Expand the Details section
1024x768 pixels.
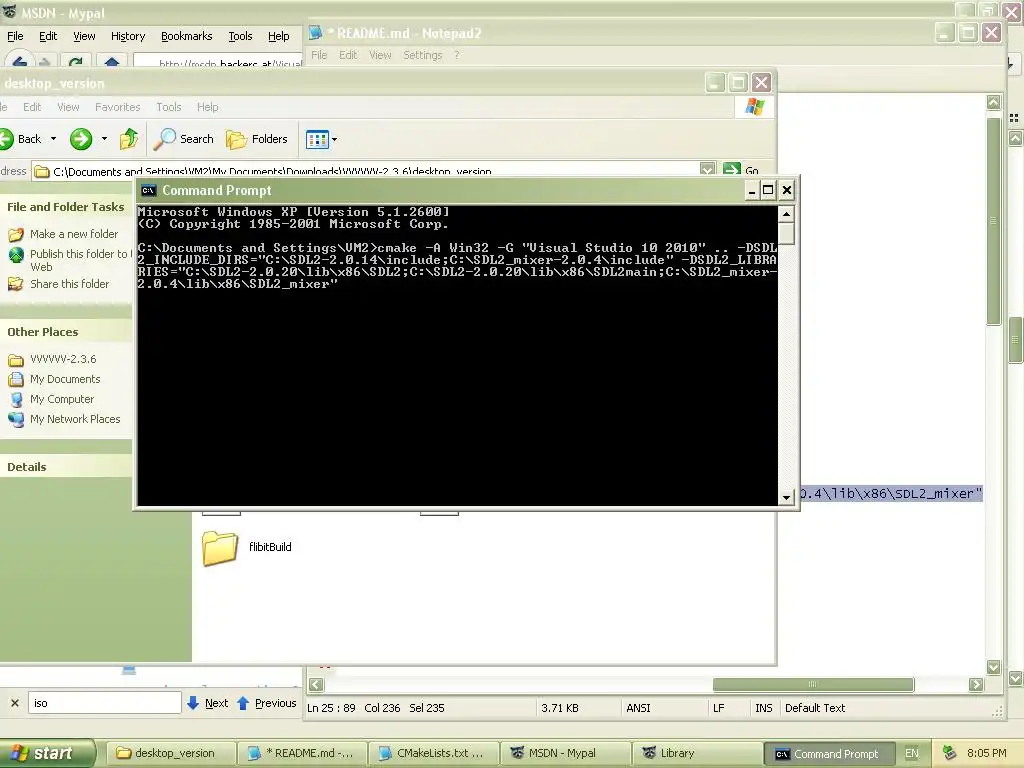tap(65, 467)
